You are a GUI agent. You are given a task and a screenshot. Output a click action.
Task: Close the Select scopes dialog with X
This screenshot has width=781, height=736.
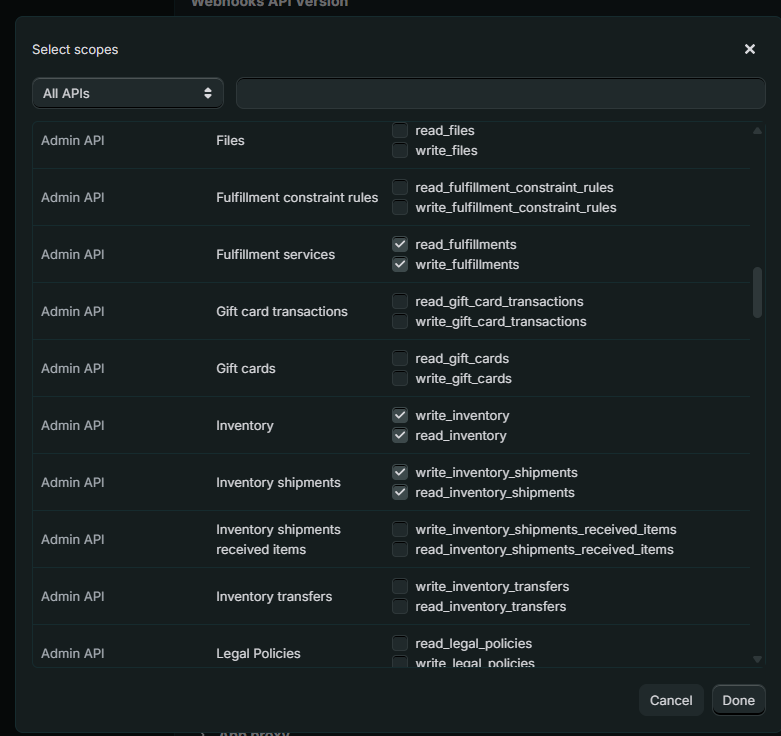pos(750,49)
